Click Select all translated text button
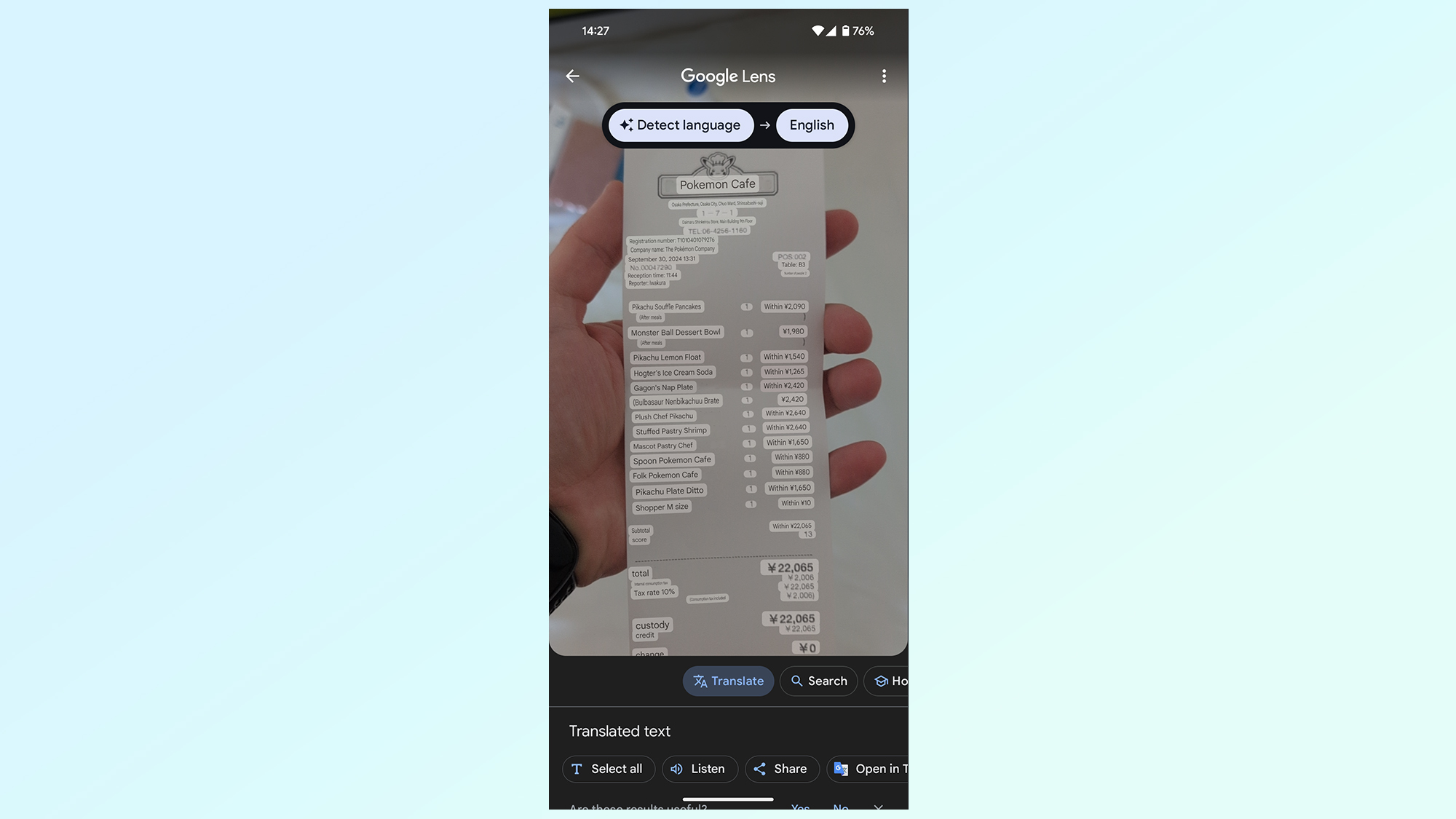 click(x=608, y=769)
